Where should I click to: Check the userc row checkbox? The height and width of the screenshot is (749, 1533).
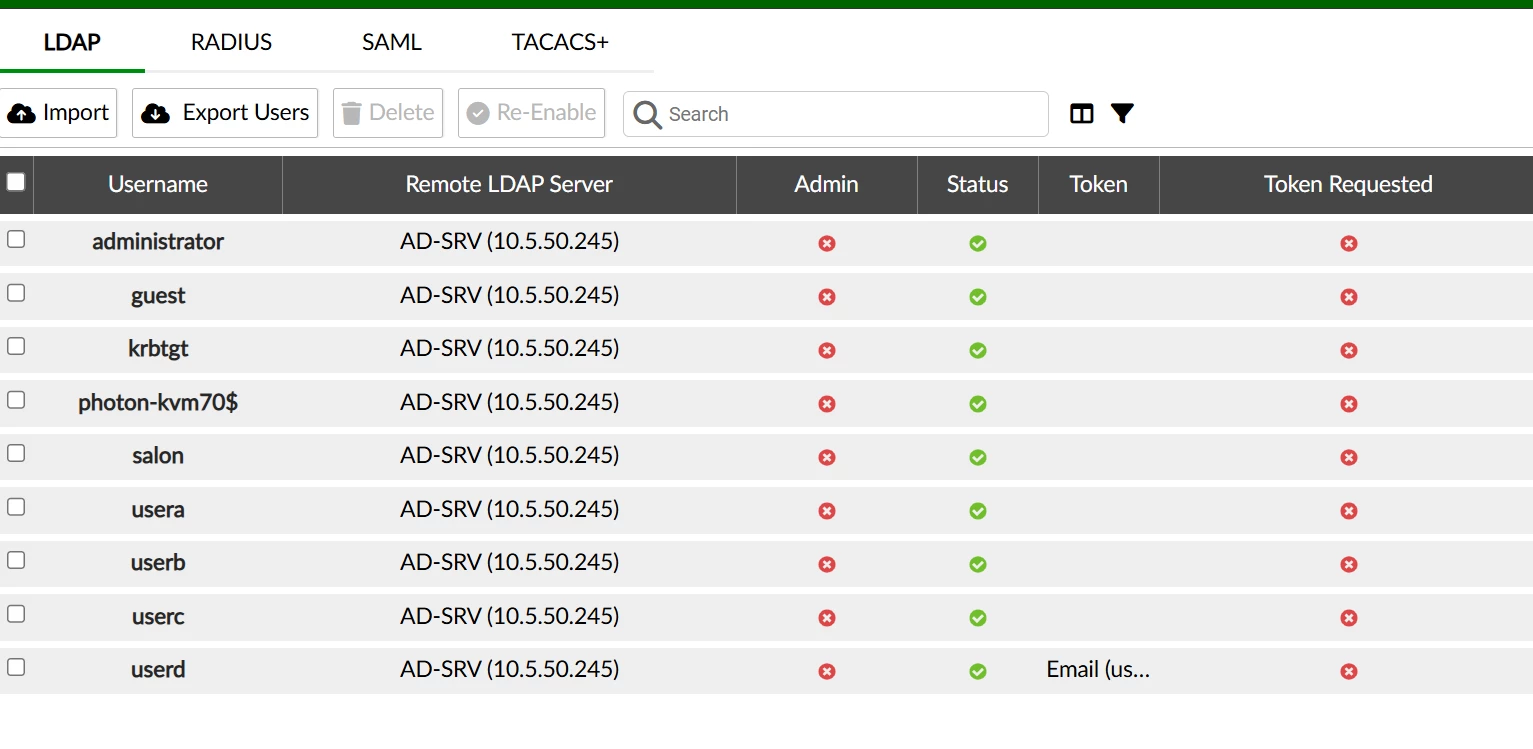point(16,614)
